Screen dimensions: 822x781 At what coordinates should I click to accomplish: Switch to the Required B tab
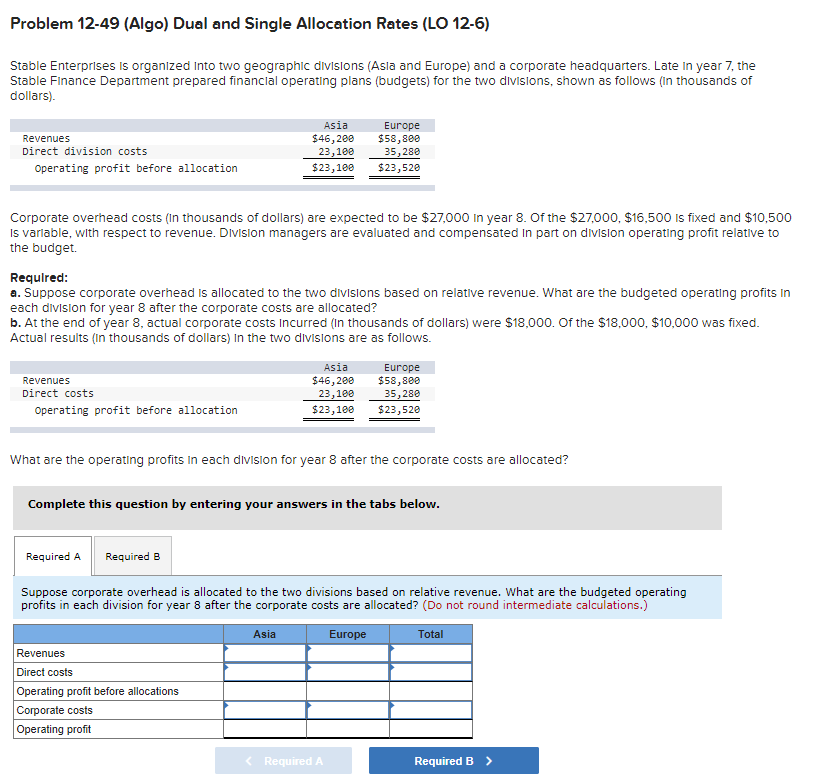click(x=133, y=556)
